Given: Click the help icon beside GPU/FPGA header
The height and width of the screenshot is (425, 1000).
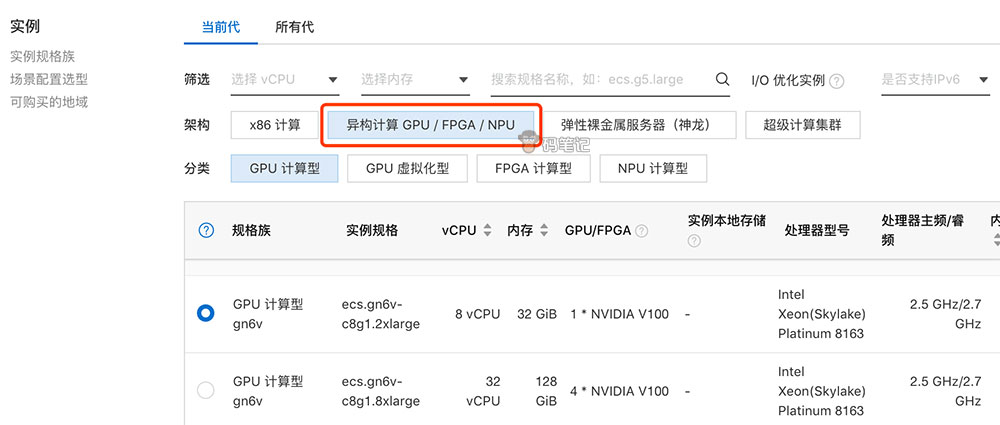Looking at the screenshot, I should (x=641, y=231).
